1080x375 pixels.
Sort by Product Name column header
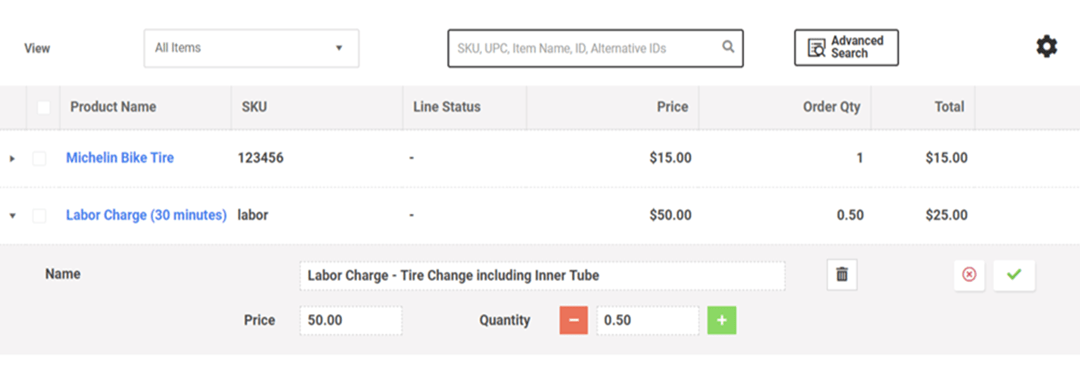(113, 107)
